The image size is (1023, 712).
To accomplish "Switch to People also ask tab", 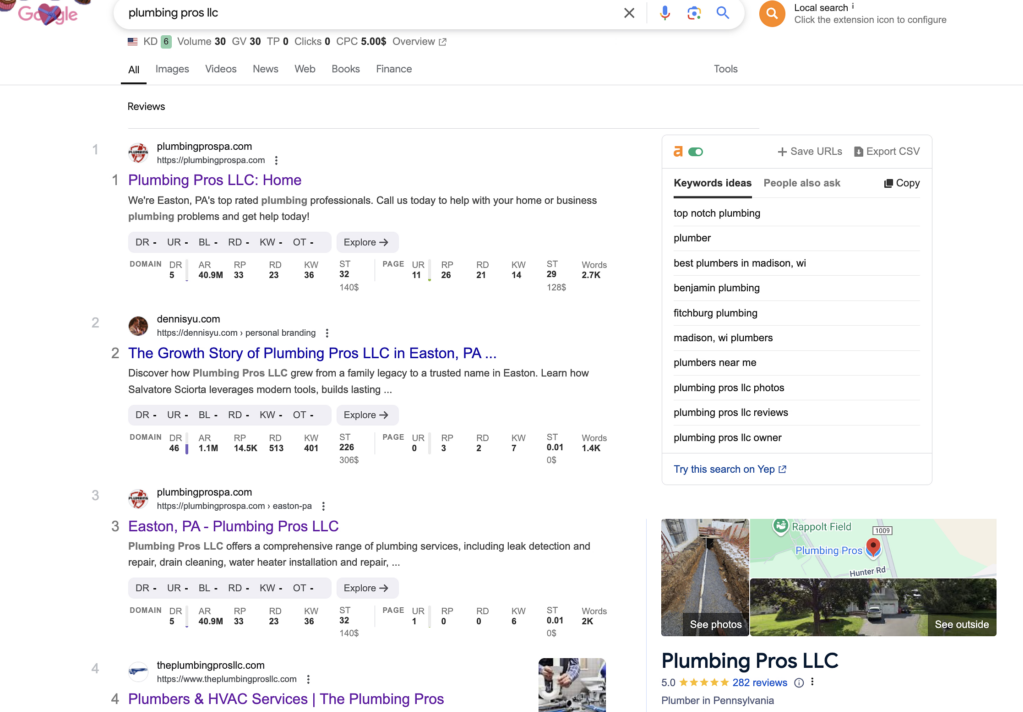I will click(802, 183).
